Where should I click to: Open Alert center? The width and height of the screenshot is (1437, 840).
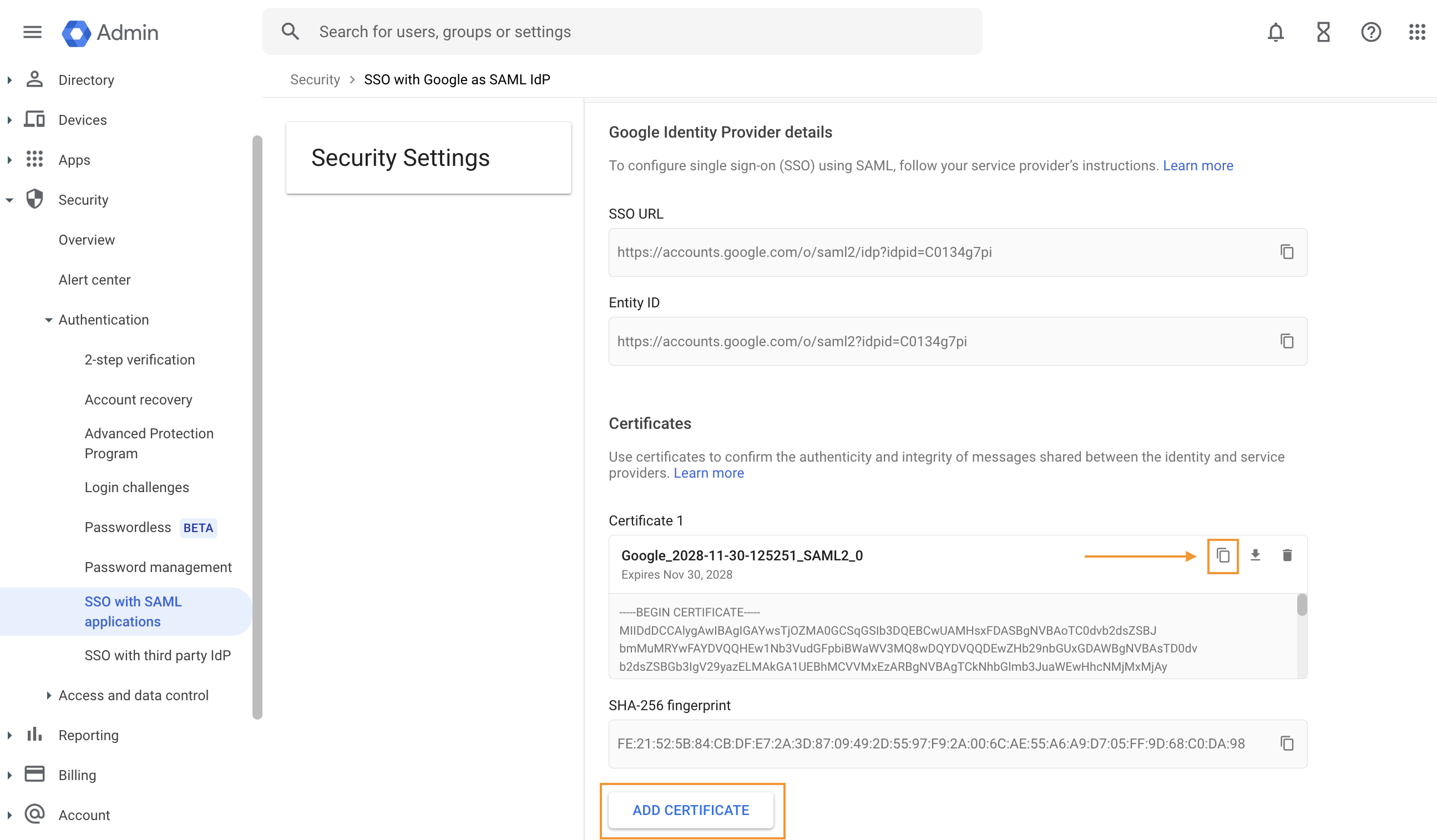point(95,280)
